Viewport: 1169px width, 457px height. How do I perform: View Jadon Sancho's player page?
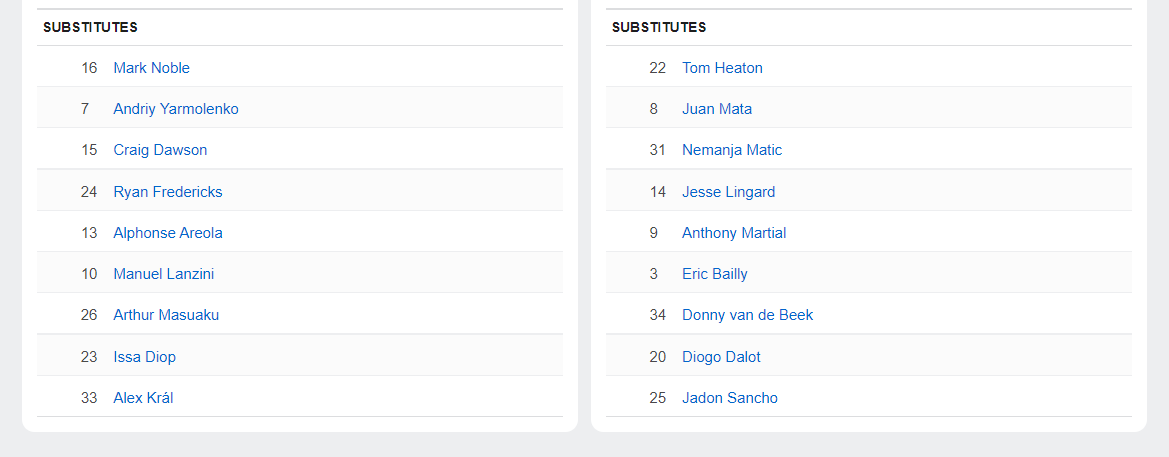pyautogui.click(x=730, y=398)
